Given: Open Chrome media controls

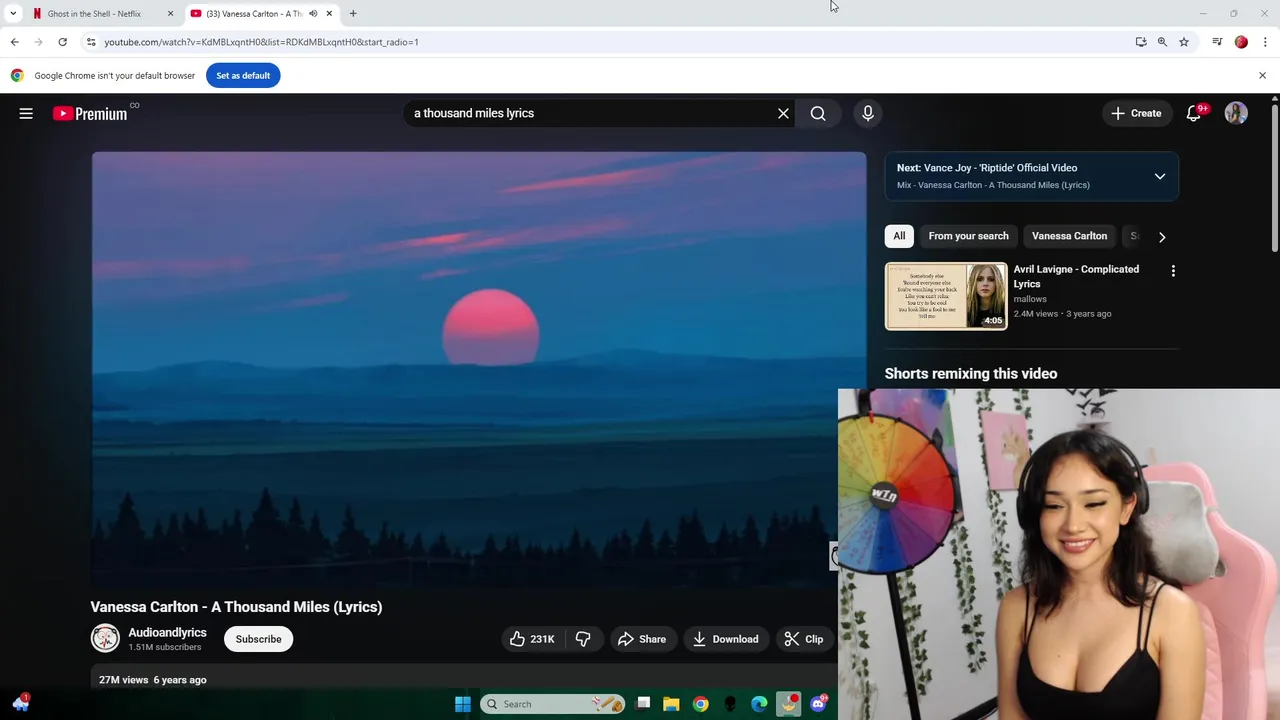Looking at the screenshot, I should coord(1217,42).
